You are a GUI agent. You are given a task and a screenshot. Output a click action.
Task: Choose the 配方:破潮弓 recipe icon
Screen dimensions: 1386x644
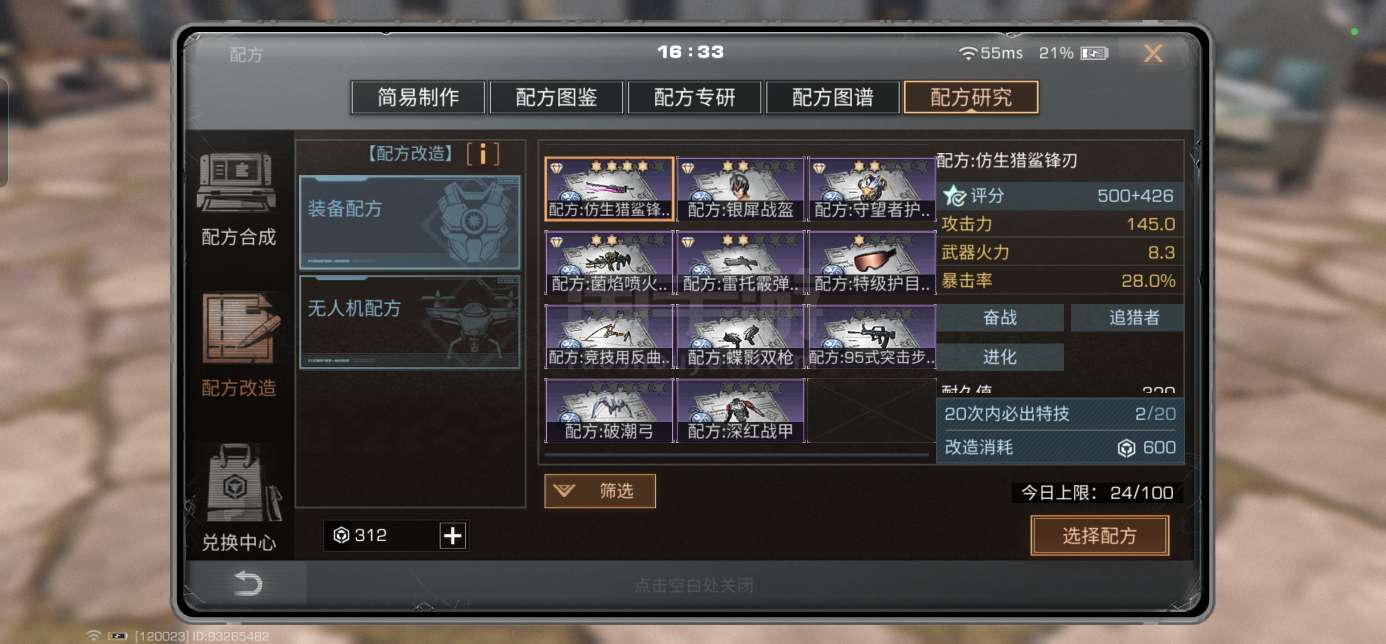(x=609, y=410)
